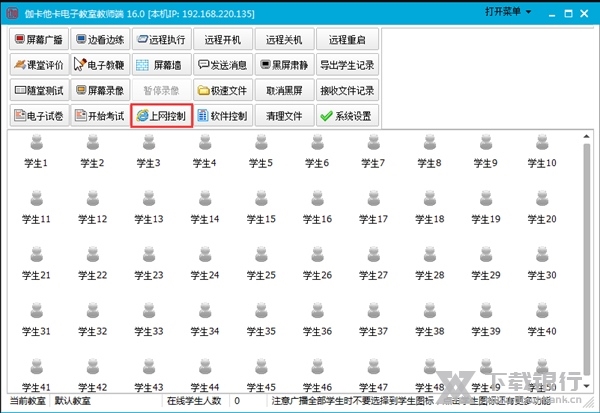The height and width of the screenshot is (413, 600).
Task: Start 随堂测试 quiz
Action: tap(39, 90)
